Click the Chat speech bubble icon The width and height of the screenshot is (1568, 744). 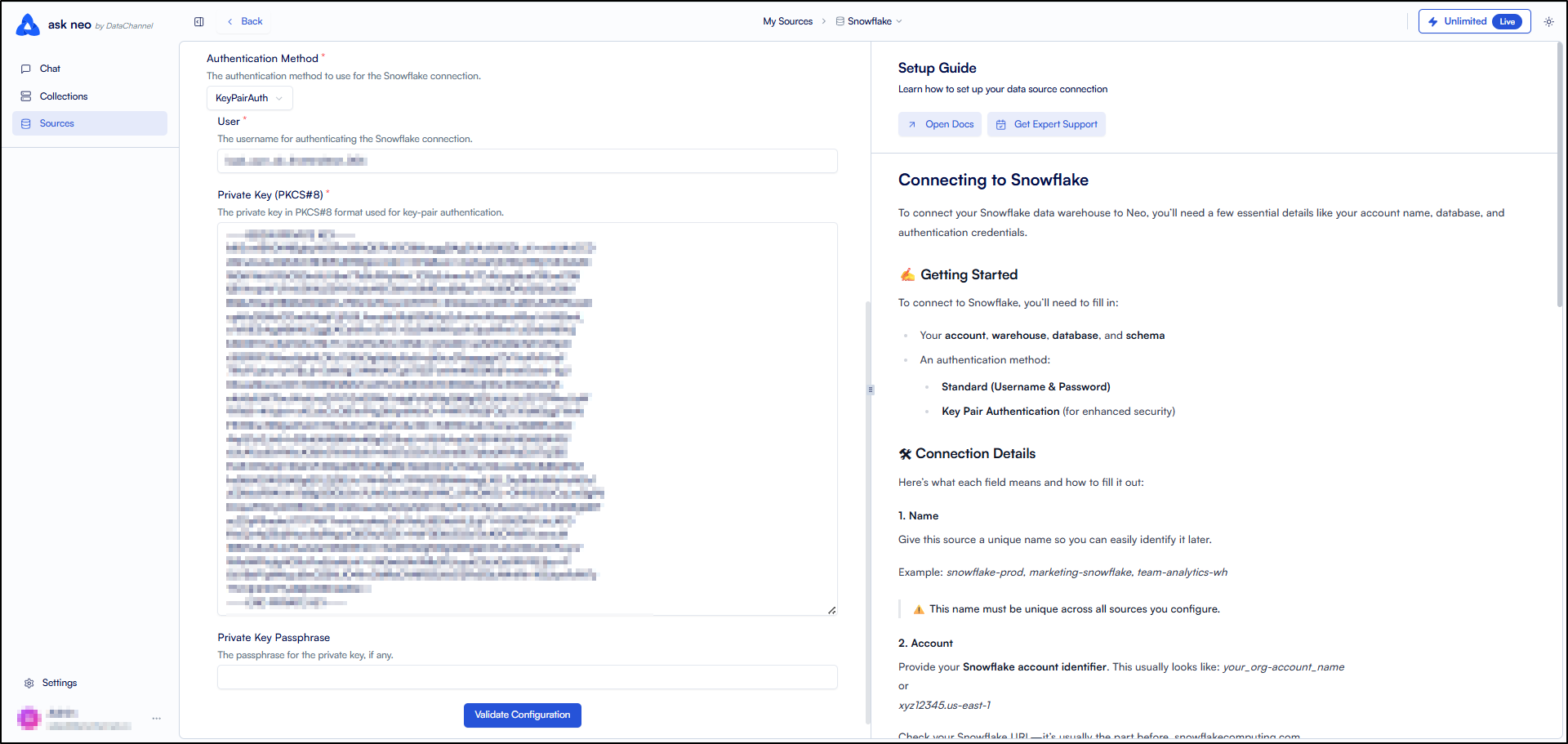click(x=26, y=69)
